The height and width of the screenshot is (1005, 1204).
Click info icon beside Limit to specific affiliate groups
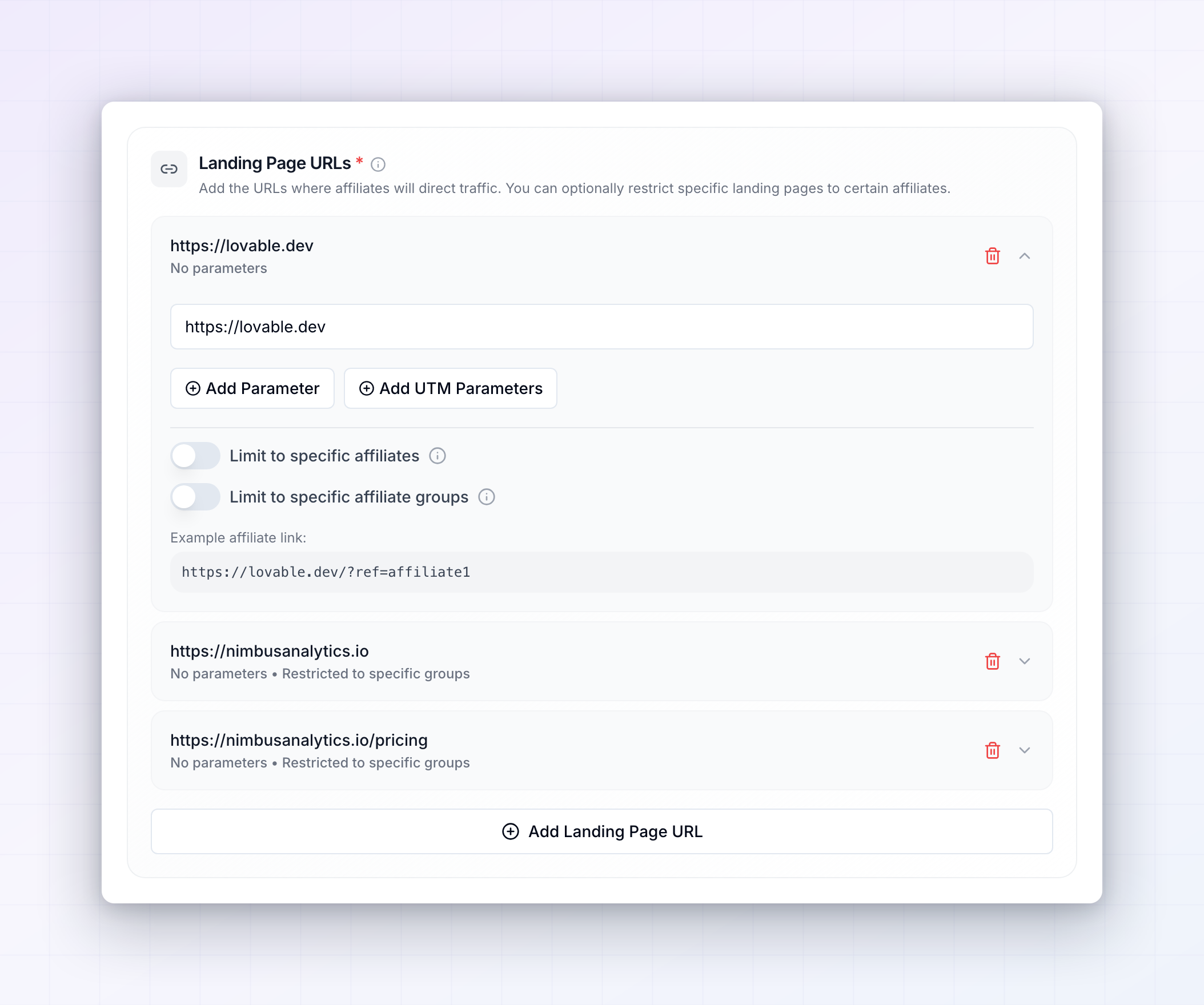[x=487, y=497]
